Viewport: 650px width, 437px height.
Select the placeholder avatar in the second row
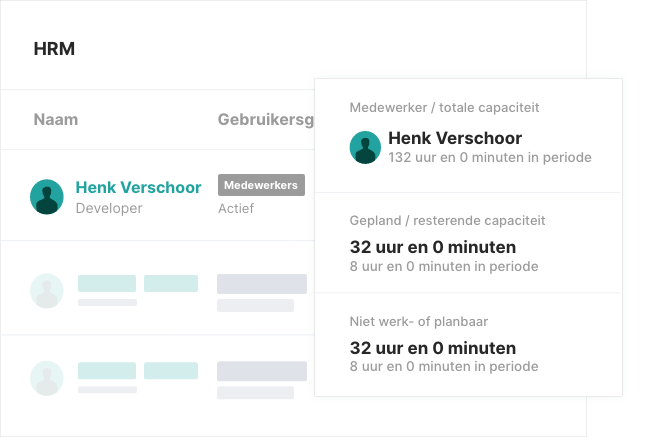(47, 290)
